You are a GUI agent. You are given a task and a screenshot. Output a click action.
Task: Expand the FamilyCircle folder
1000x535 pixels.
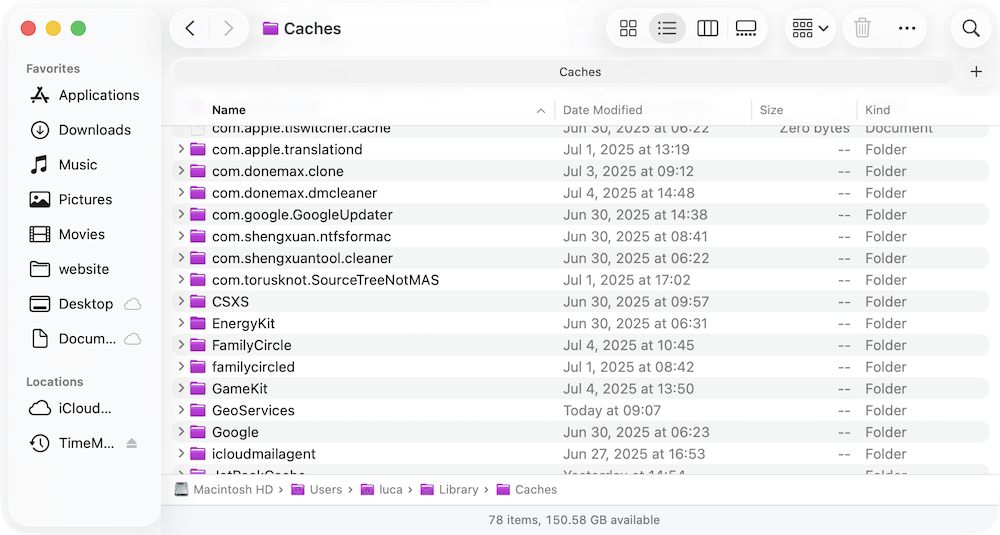point(181,345)
